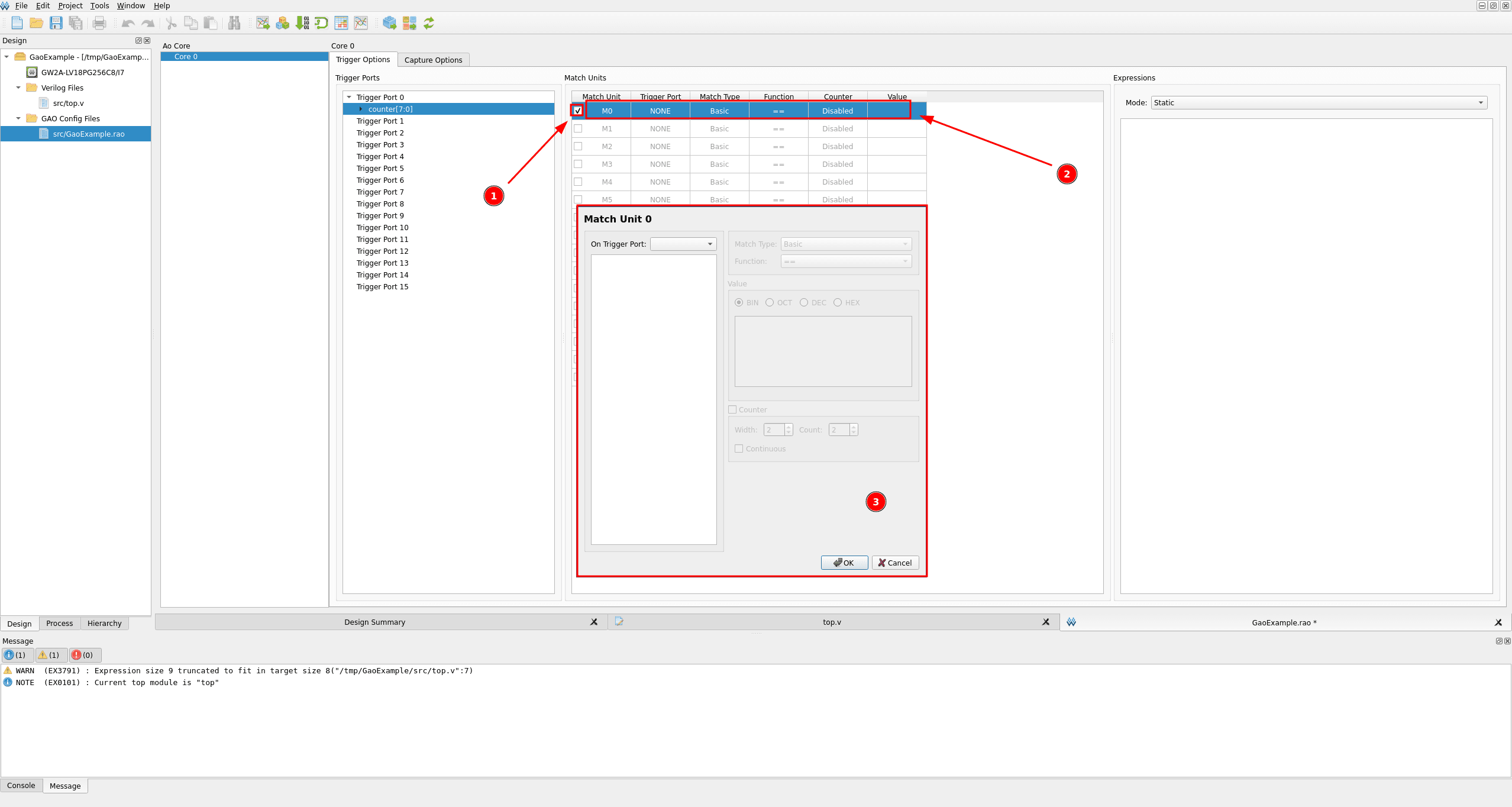The image size is (1512, 807).
Task: Collapse Trigger Port 0 node
Action: point(349,97)
